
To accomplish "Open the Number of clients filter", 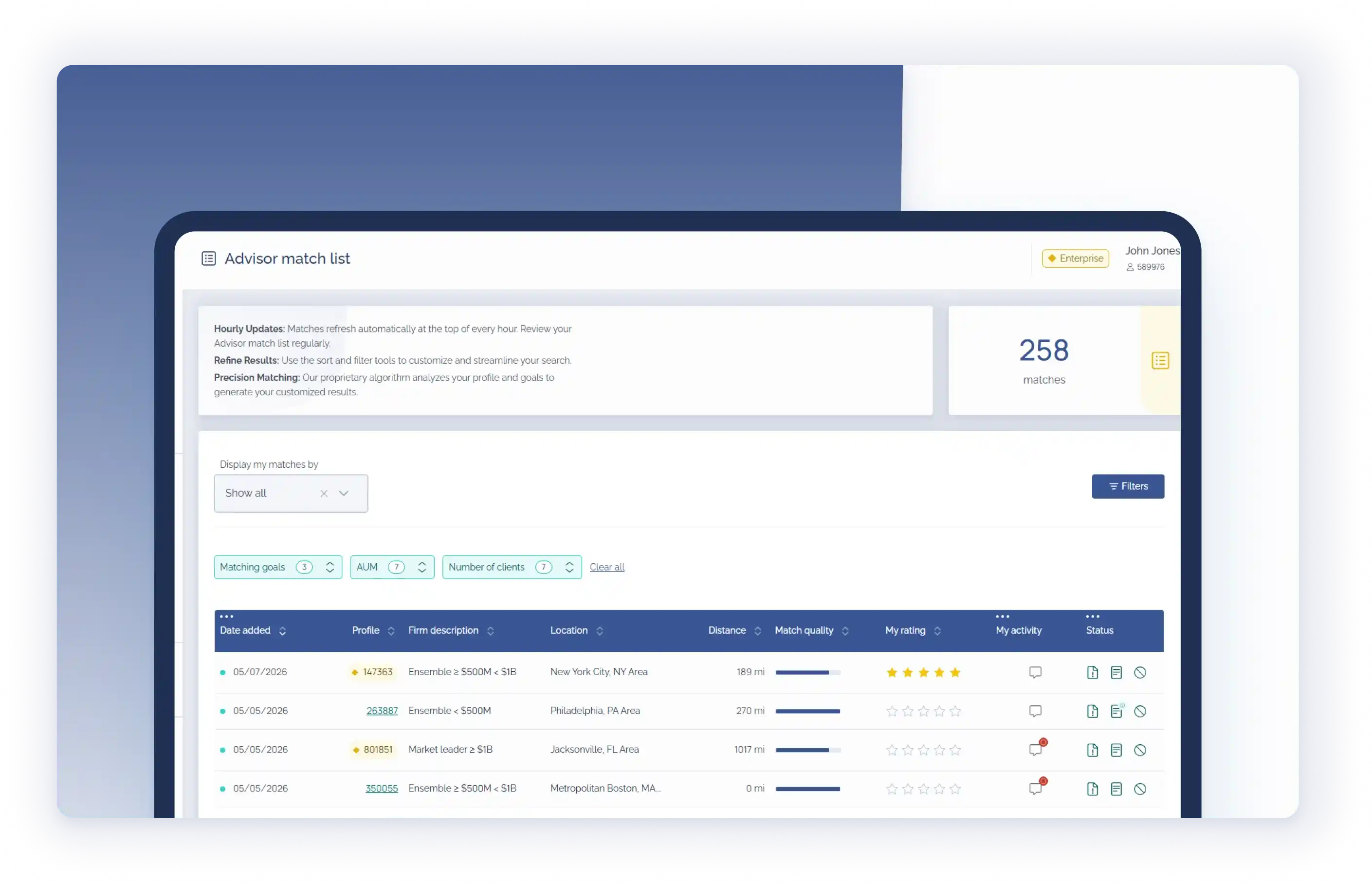I will coord(512,567).
